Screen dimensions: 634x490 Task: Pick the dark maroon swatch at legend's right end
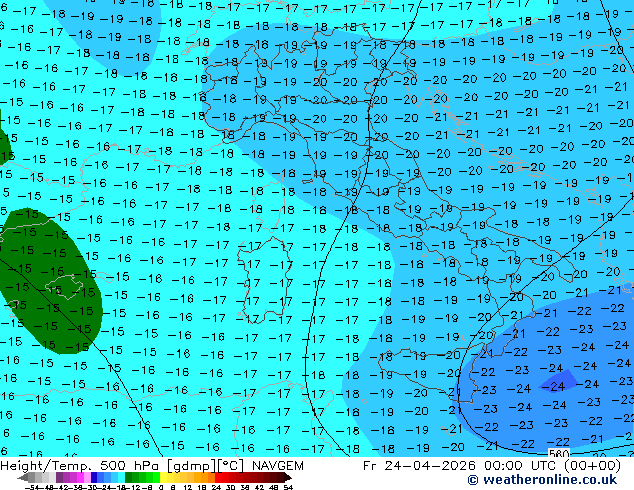click(281, 477)
